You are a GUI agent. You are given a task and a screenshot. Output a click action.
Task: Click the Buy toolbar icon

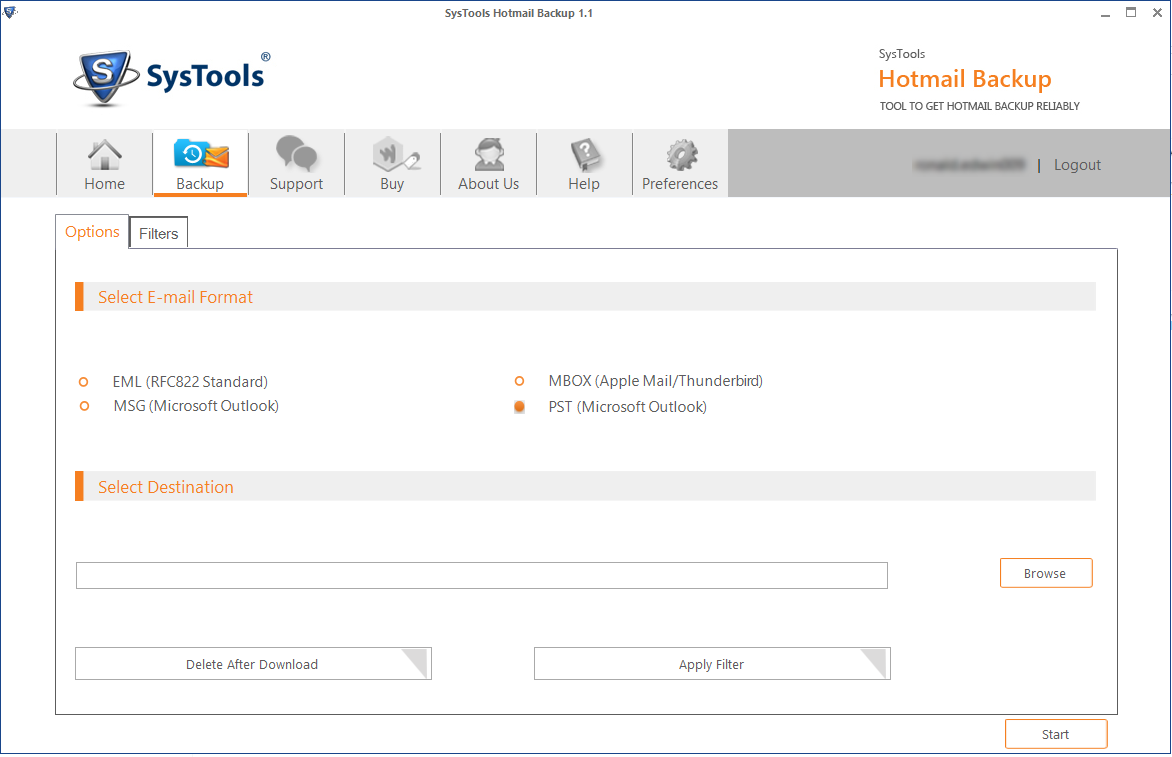[392, 156]
